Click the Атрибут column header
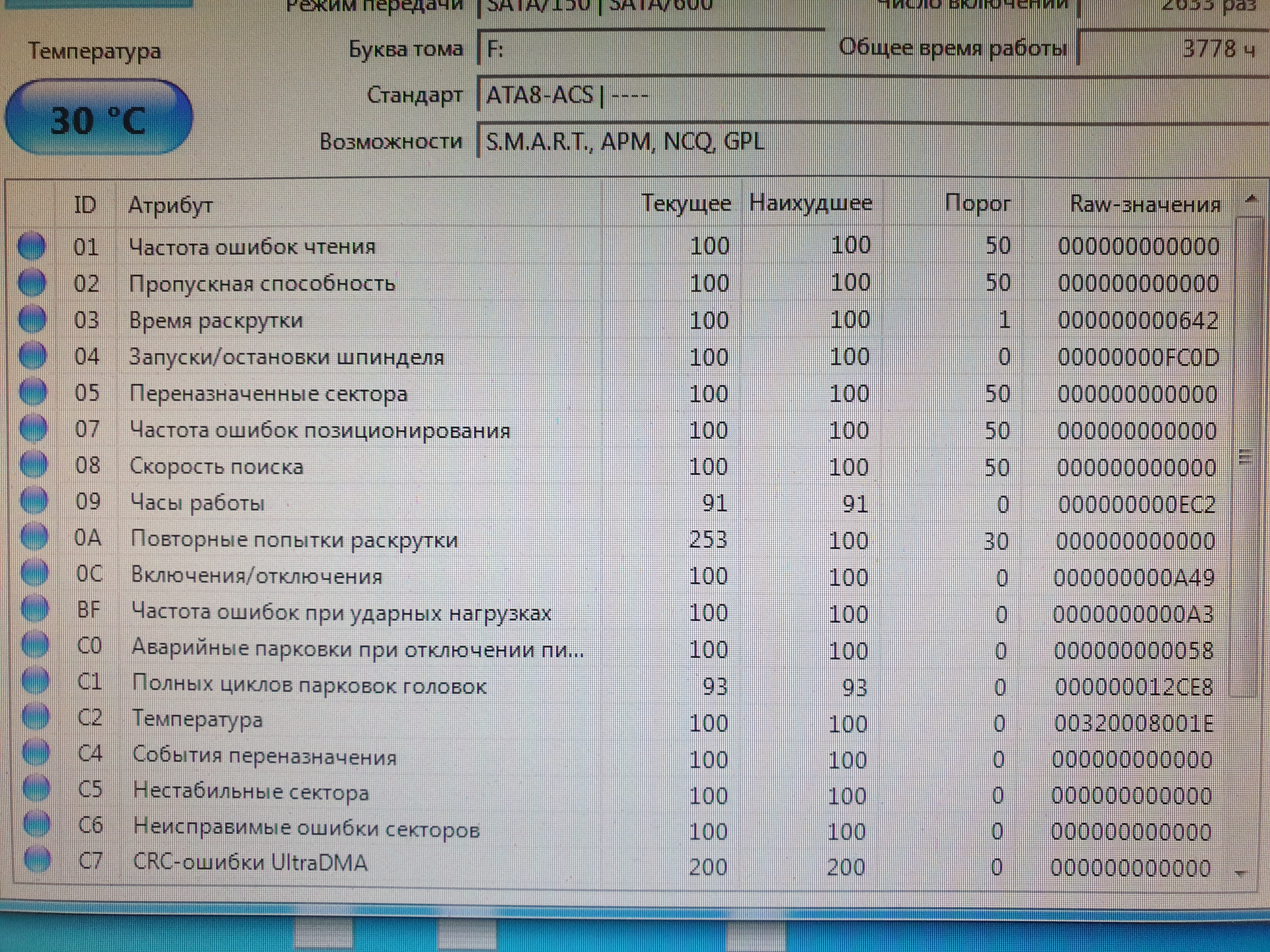This screenshot has width=1270, height=952. pos(170,205)
